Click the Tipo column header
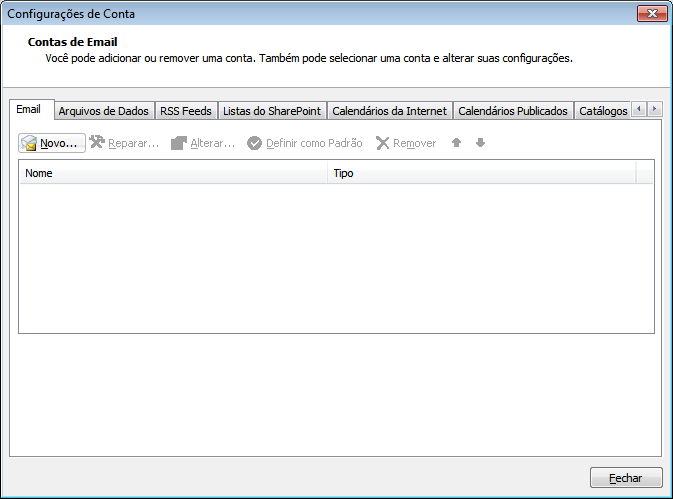Viewport: 673px width, 499px height. [x=481, y=173]
